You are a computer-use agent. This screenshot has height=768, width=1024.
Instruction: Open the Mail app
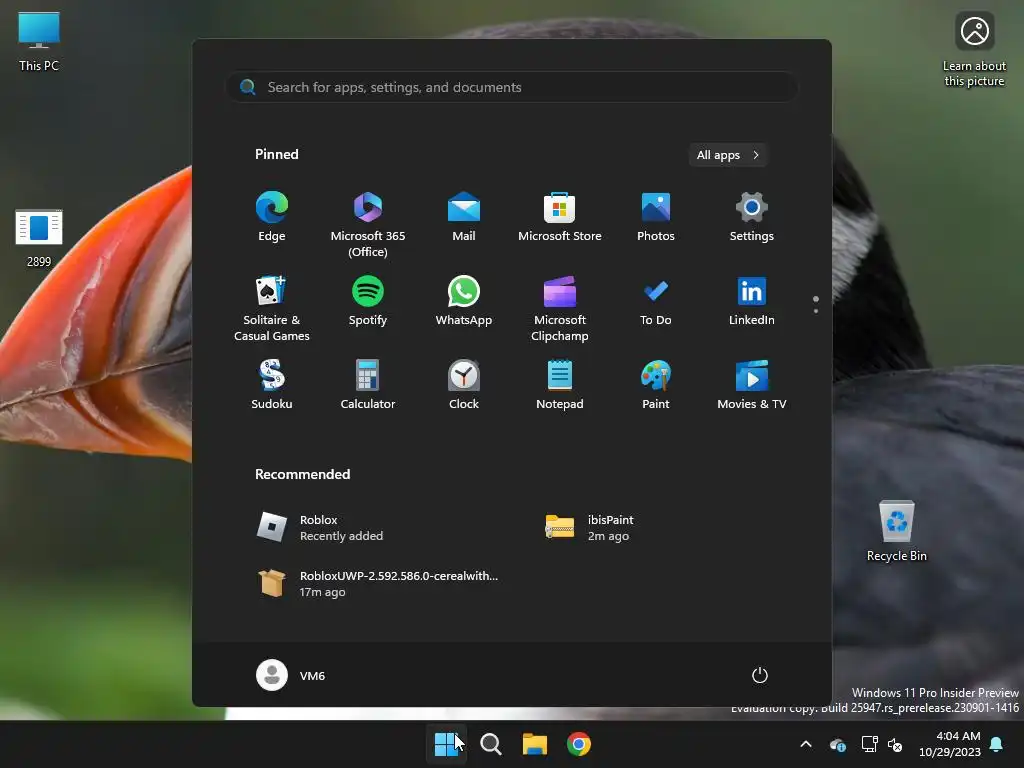point(464,217)
